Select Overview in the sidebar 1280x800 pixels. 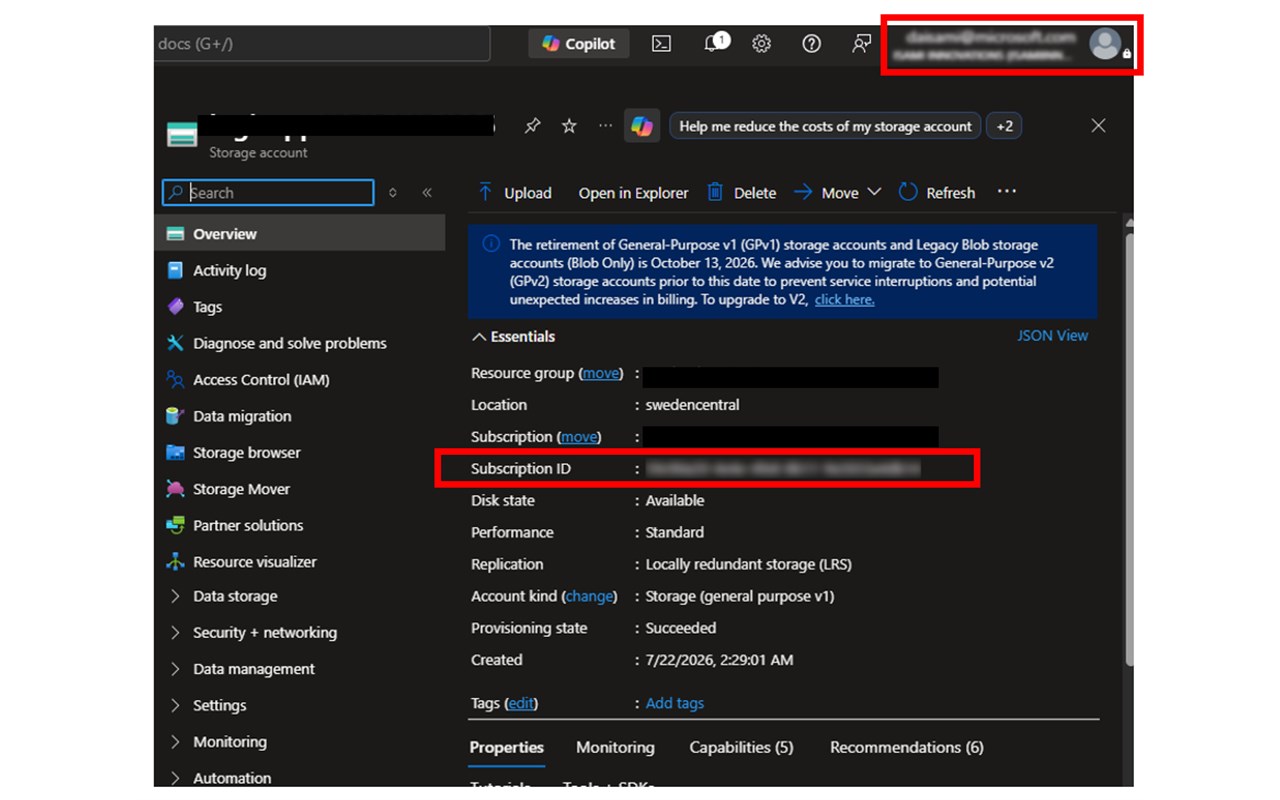(x=300, y=234)
